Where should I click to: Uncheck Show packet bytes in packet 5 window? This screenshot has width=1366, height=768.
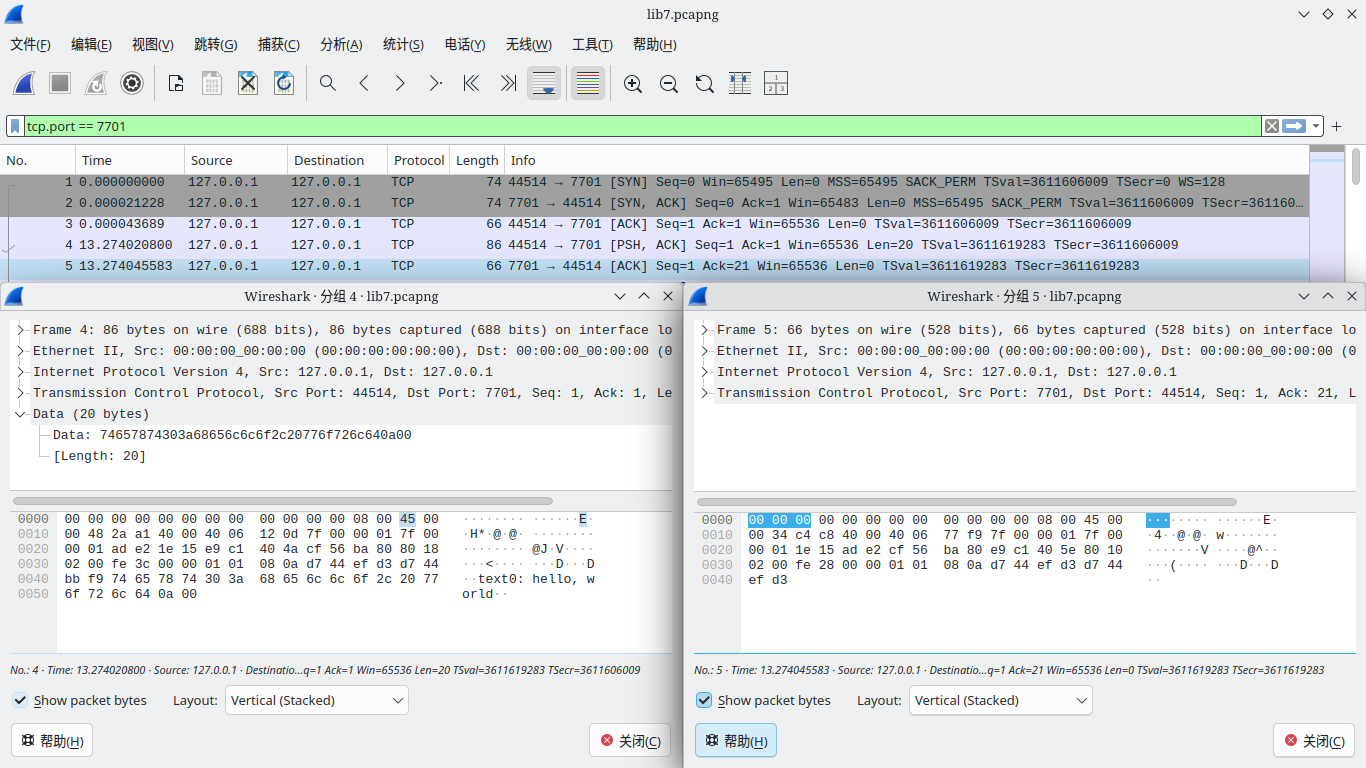point(705,701)
